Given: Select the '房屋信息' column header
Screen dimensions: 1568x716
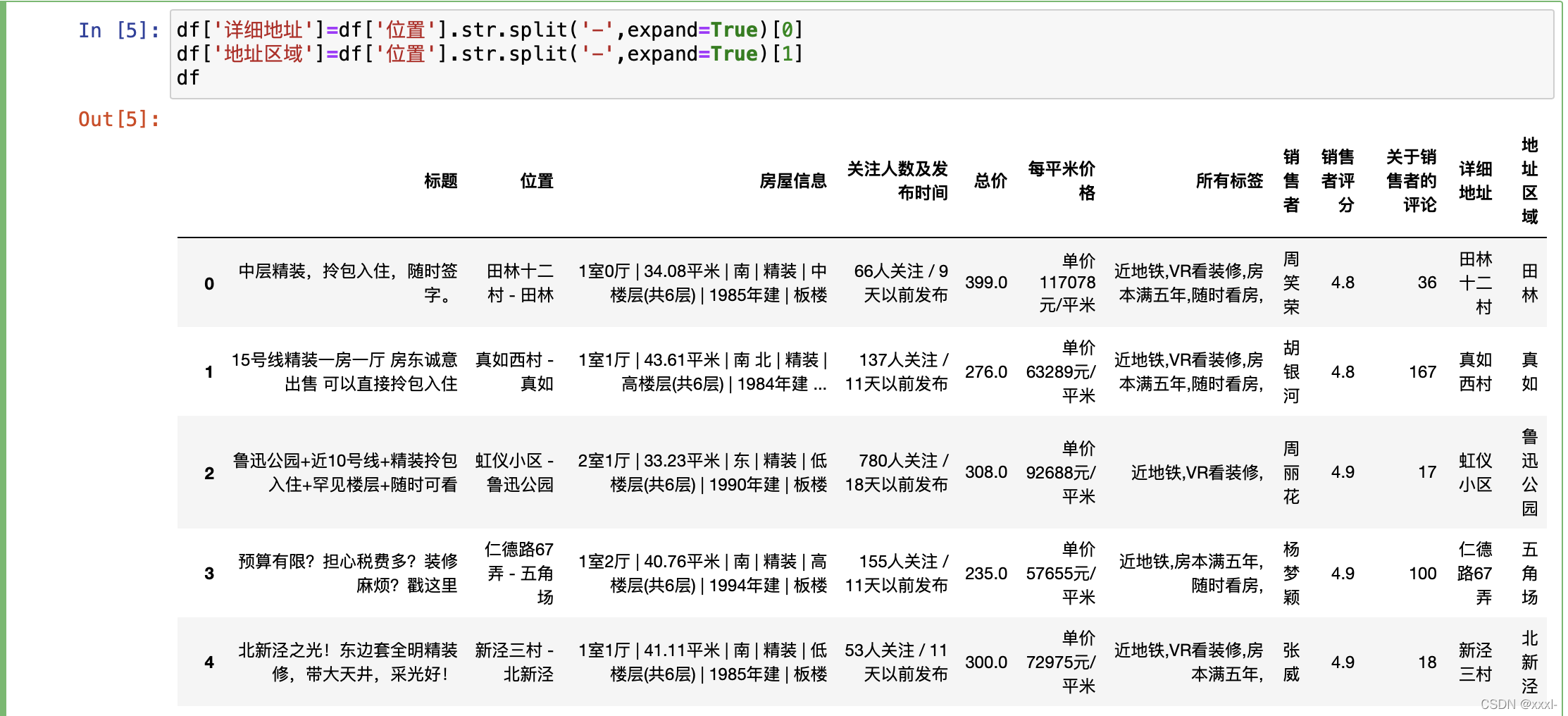Looking at the screenshot, I should (x=792, y=180).
